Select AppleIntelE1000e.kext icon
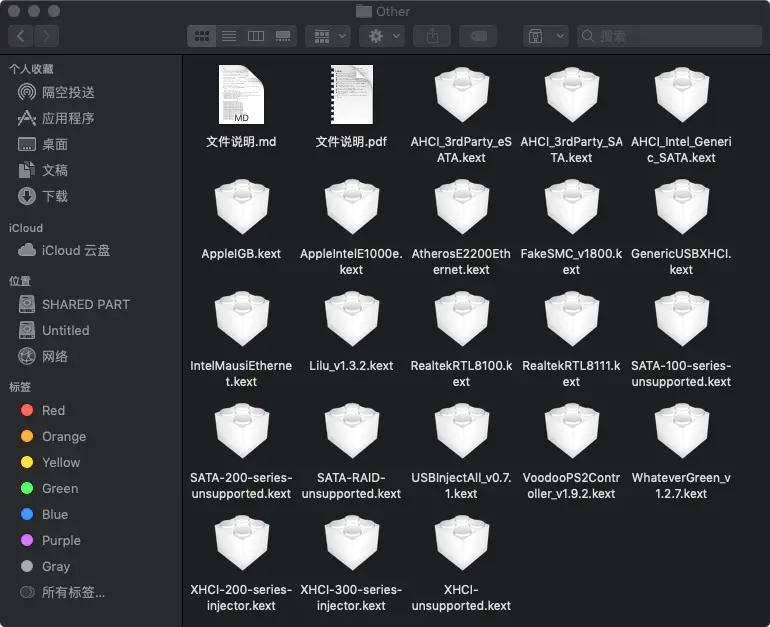Image resolution: width=770 pixels, height=627 pixels. click(x=352, y=207)
